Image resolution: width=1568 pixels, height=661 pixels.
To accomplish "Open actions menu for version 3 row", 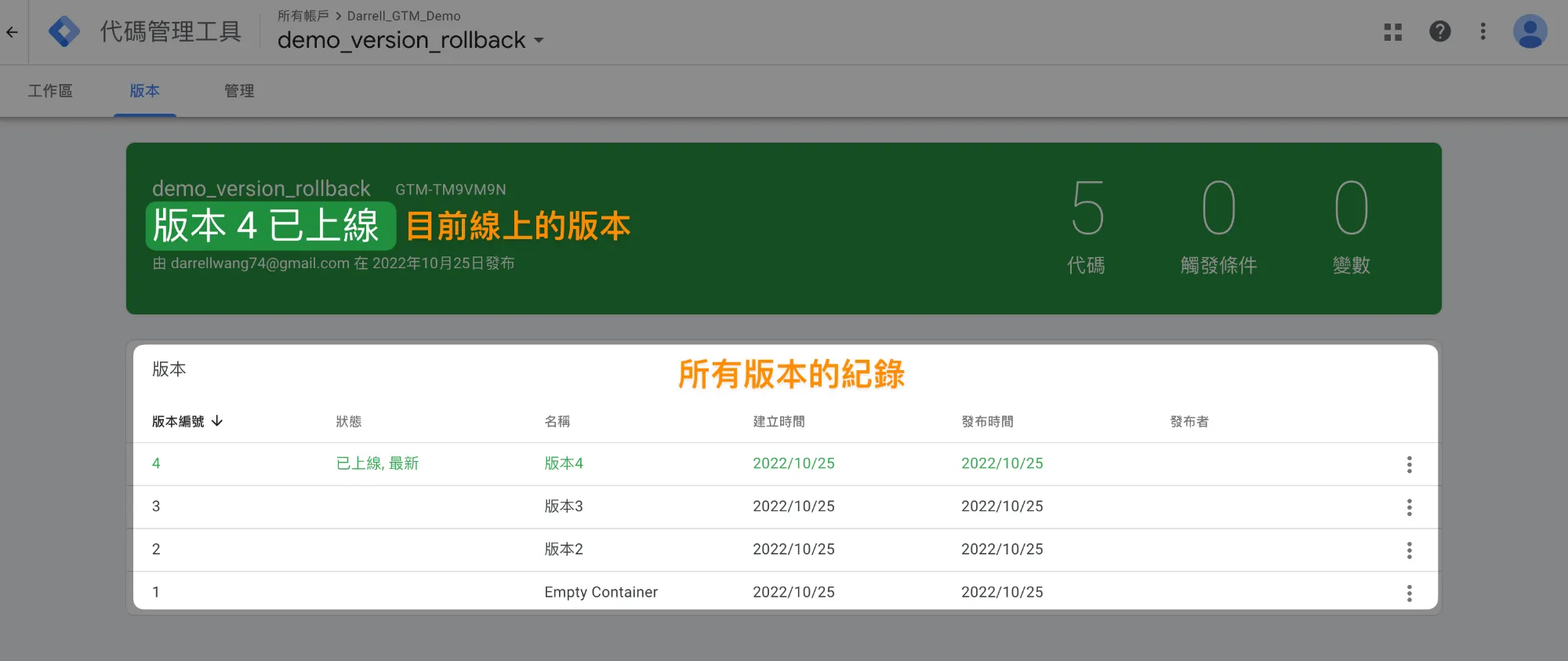I will (x=1409, y=507).
